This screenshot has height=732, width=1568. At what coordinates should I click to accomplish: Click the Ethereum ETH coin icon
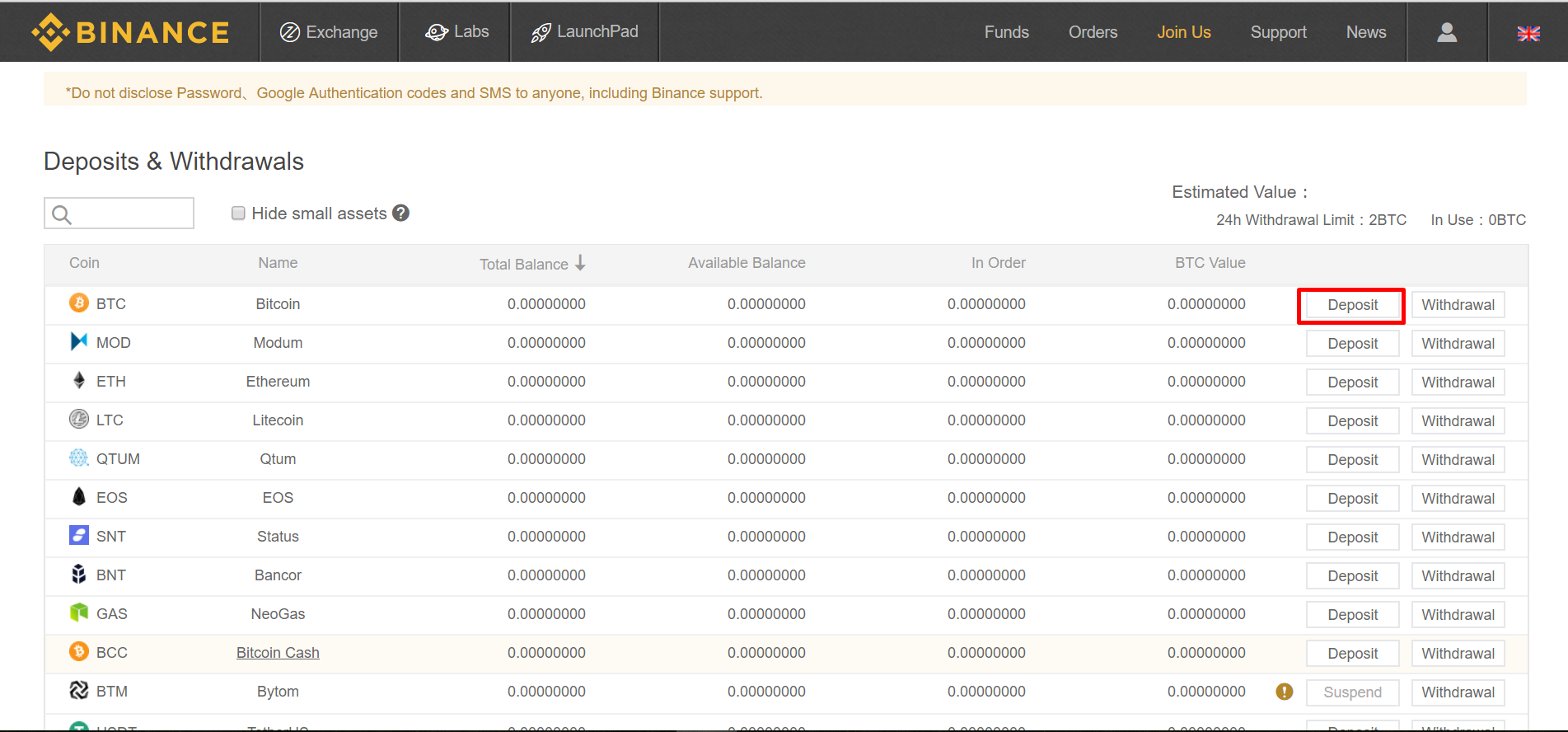click(x=79, y=381)
